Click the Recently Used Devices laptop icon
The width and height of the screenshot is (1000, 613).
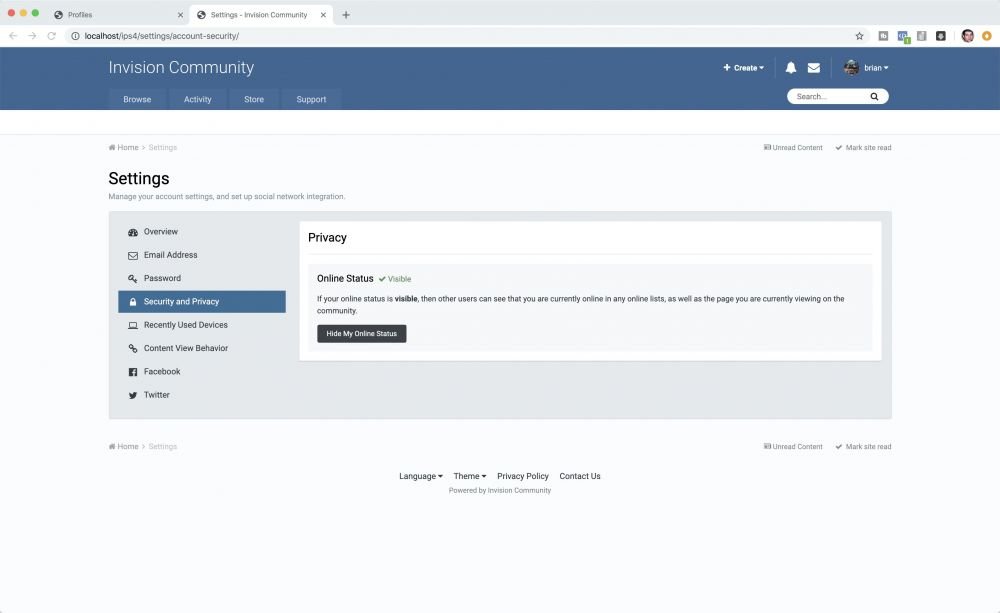(x=133, y=325)
